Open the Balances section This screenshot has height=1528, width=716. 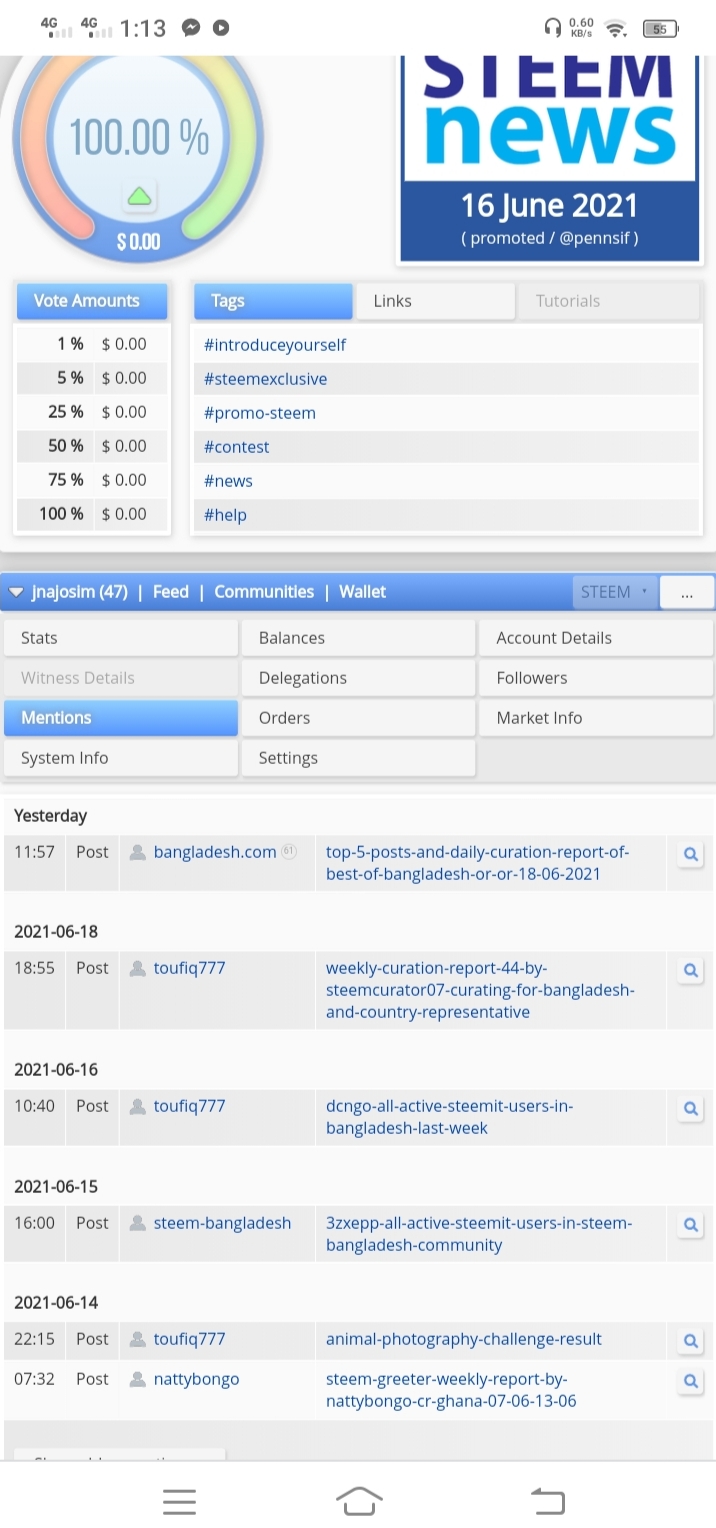358,638
